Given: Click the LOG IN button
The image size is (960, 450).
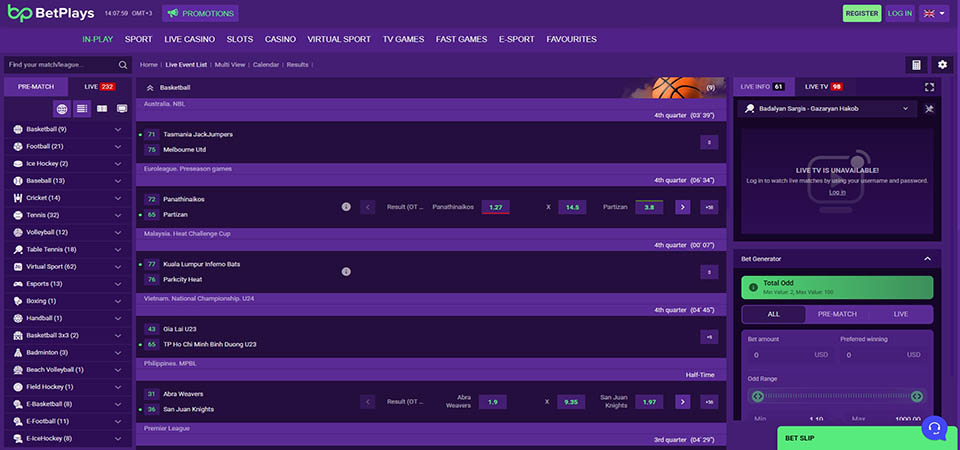Looking at the screenshot, I should [900, 13].
